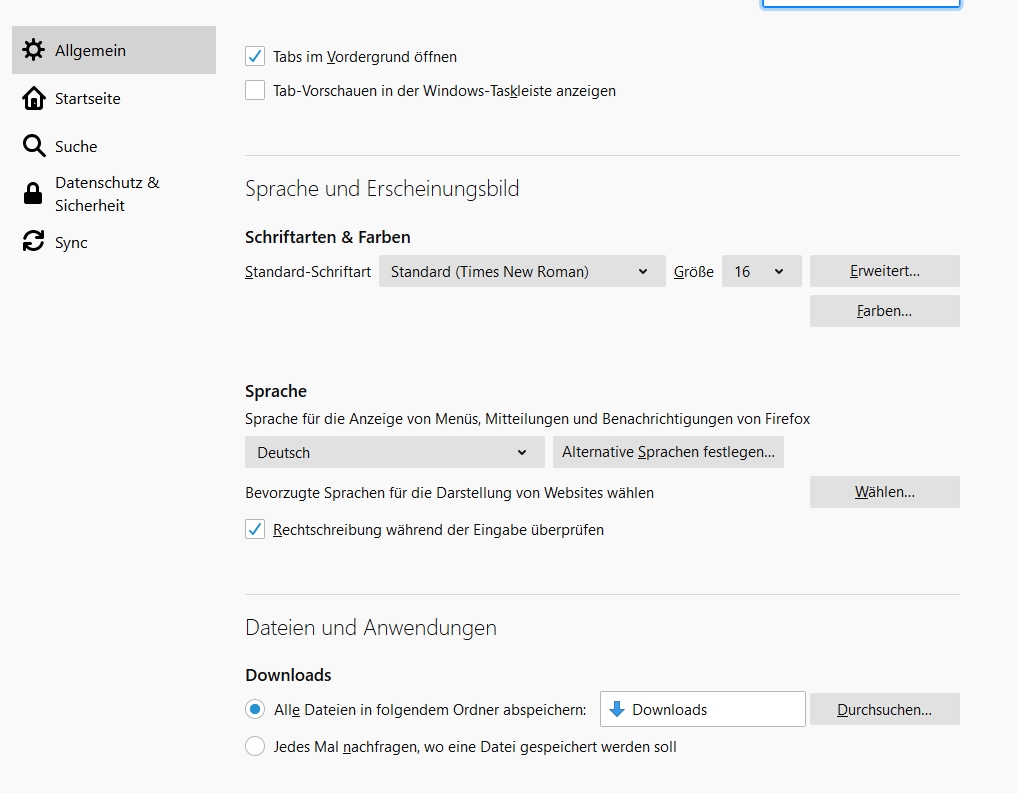Enable Tab-Vorschauen in der Windows-Taskleiste

coord(255,91)
